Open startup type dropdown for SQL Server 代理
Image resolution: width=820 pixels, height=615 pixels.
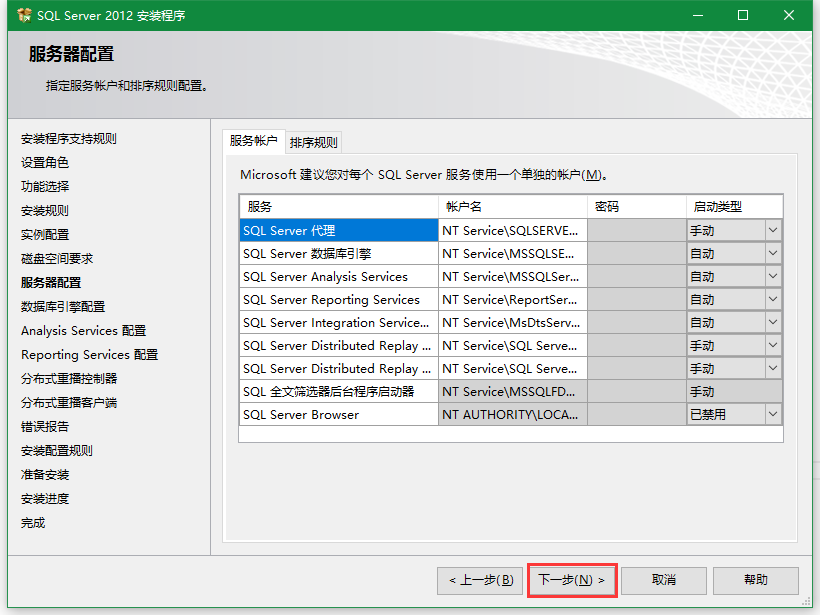pyautogui.click(x=772, y=230)
